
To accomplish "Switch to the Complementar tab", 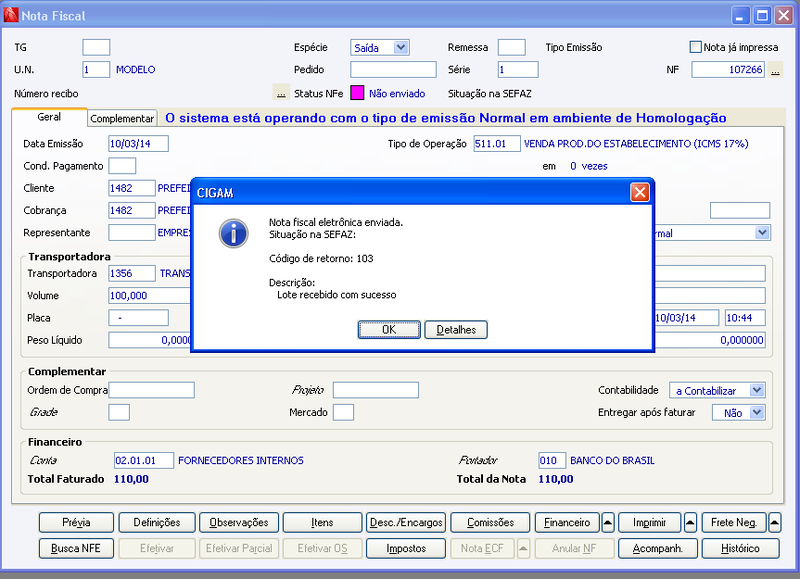I will [122, 118].
